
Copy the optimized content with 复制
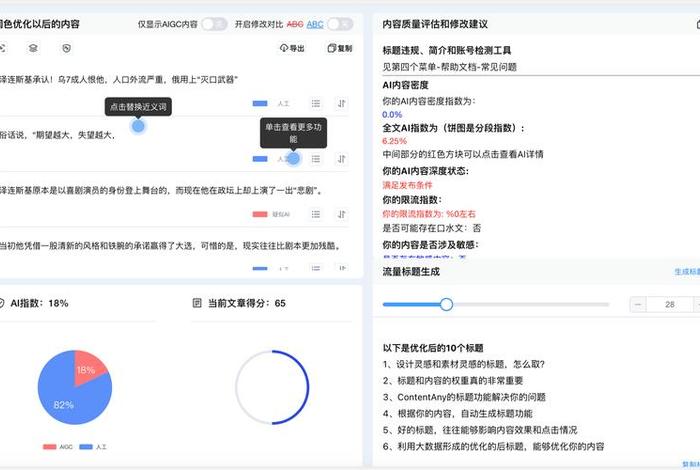[340, 48]
